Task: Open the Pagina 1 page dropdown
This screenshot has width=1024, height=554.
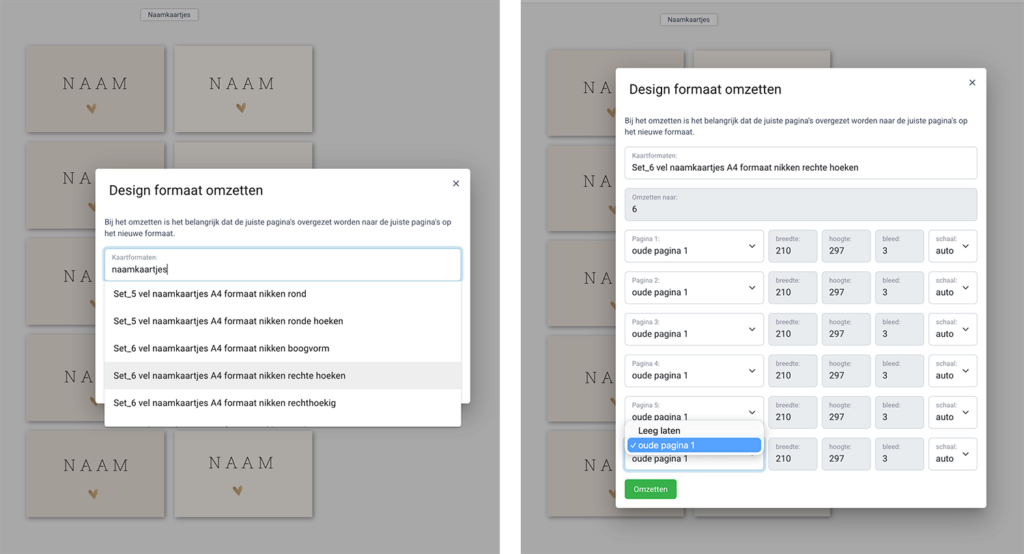Action: [694, 246]
